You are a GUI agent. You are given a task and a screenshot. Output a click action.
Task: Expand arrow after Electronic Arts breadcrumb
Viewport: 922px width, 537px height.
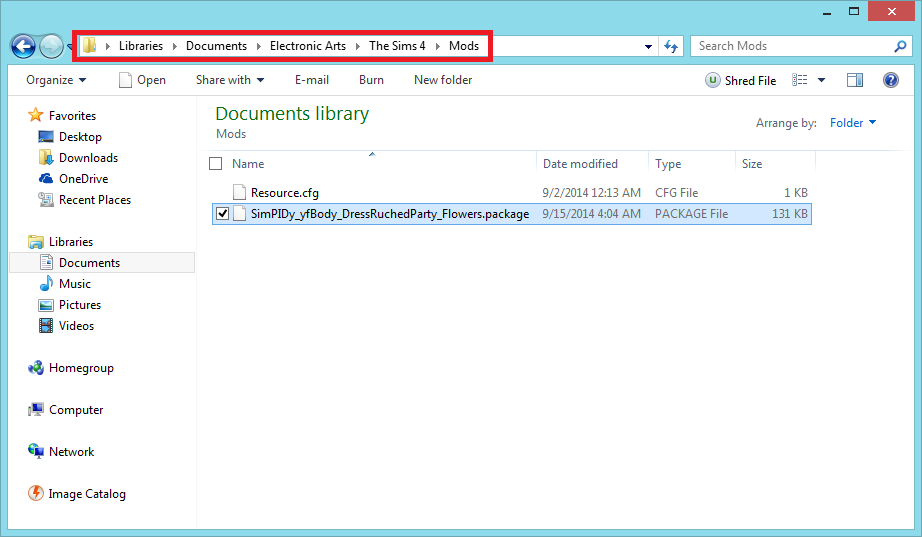click(x=358, y=46)
